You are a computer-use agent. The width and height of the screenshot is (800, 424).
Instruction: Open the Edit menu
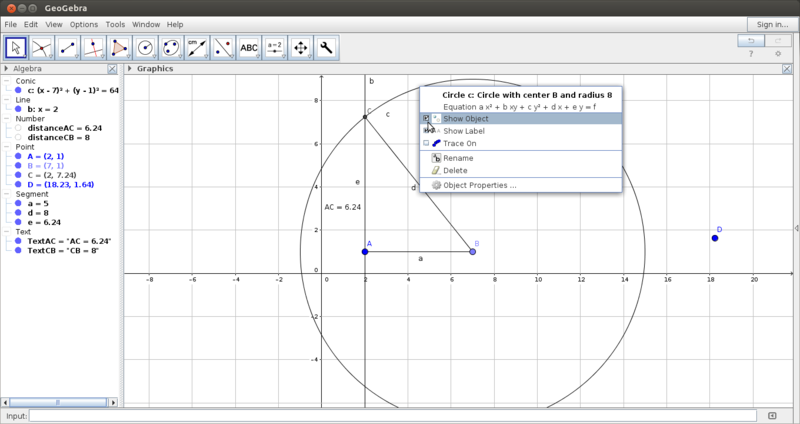click(x=31, y=24)
